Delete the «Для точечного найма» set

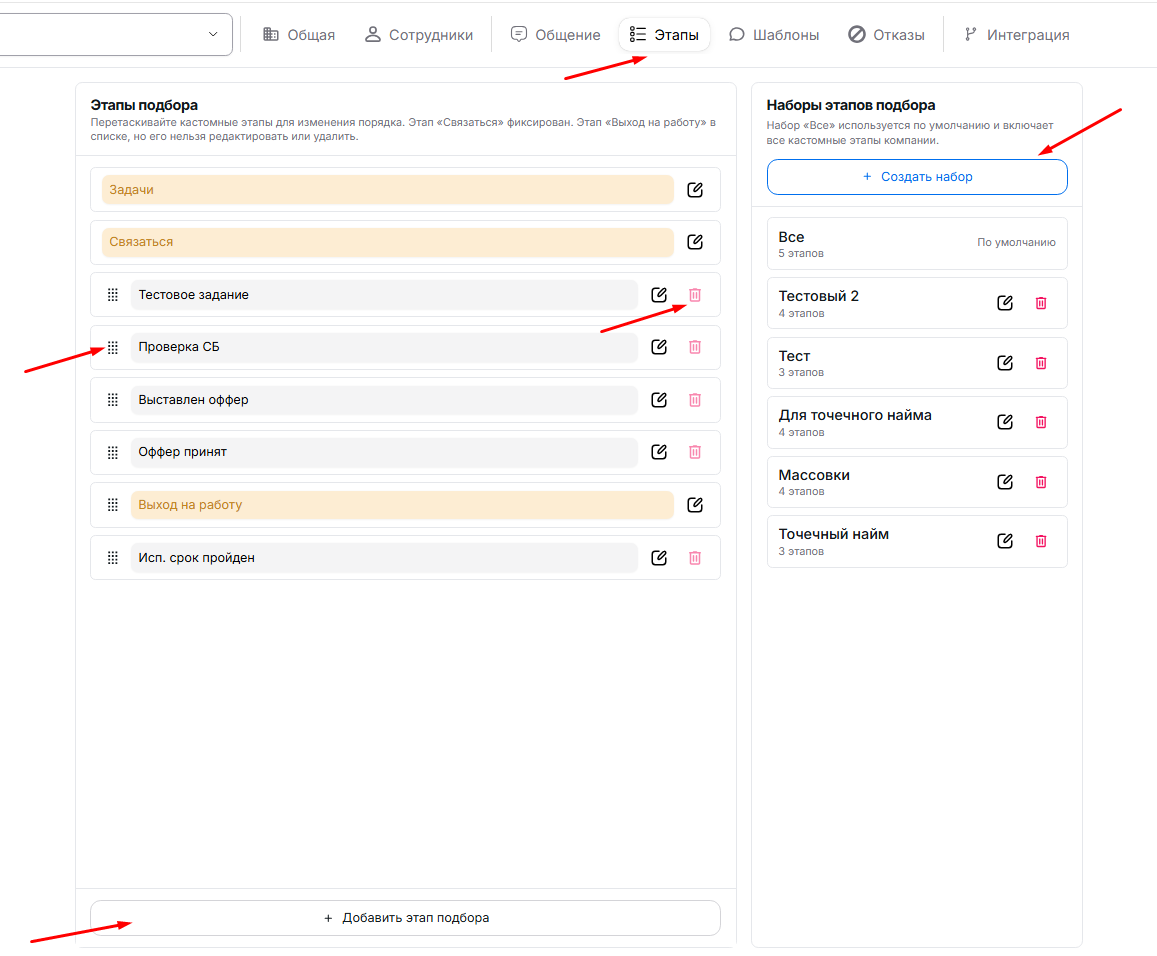pos(1041,422)
